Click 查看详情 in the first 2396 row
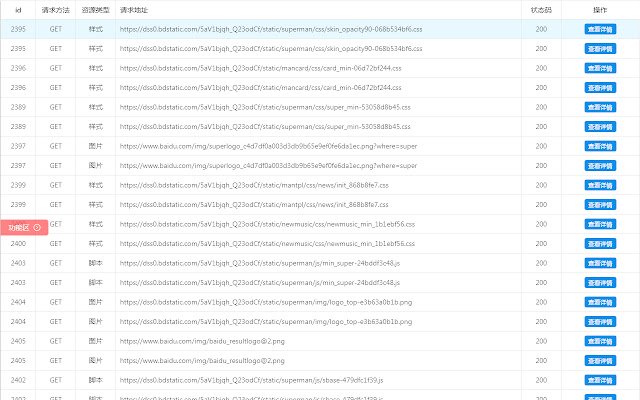Screen dimensions: 640x400 tap(600, 68)
